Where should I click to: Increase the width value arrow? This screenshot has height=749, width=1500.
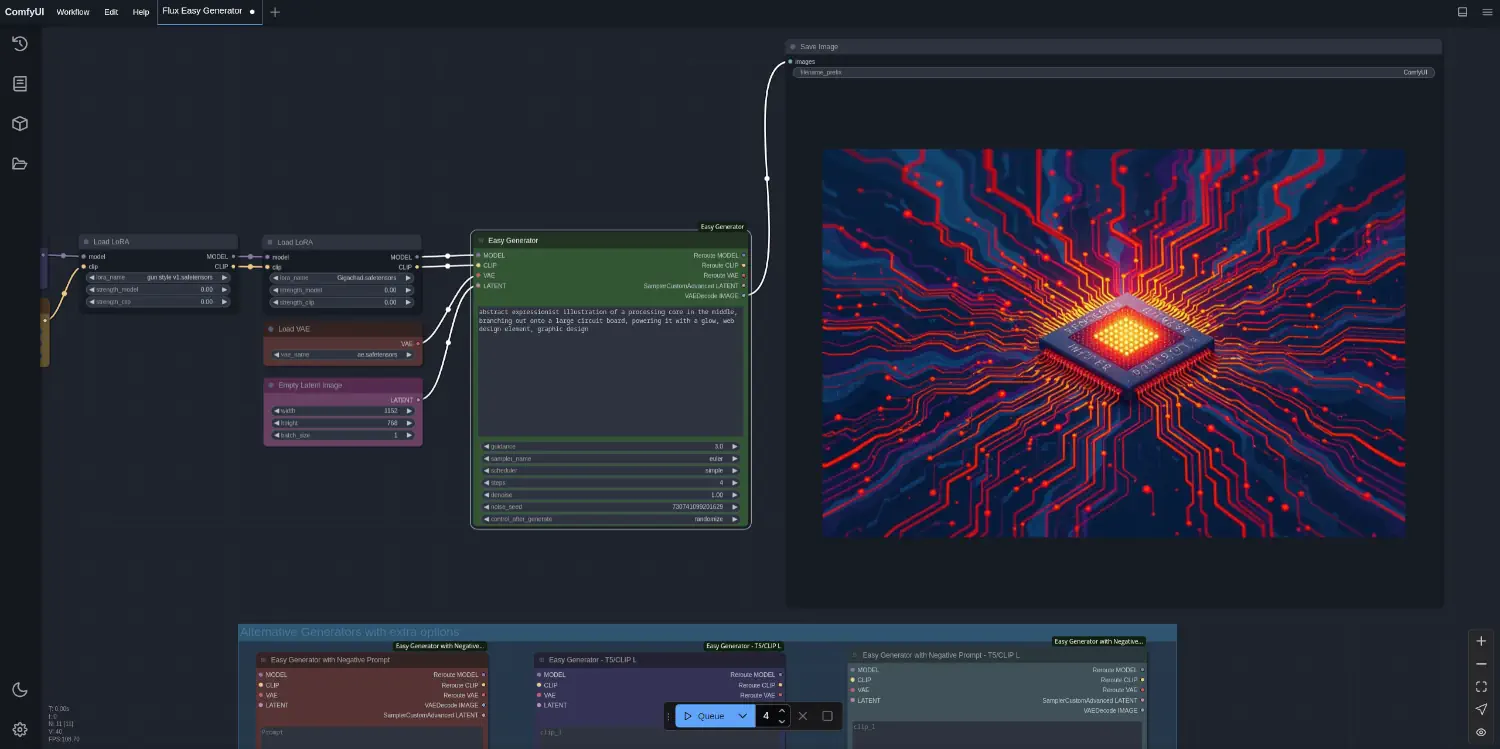[x=408, y=411]
